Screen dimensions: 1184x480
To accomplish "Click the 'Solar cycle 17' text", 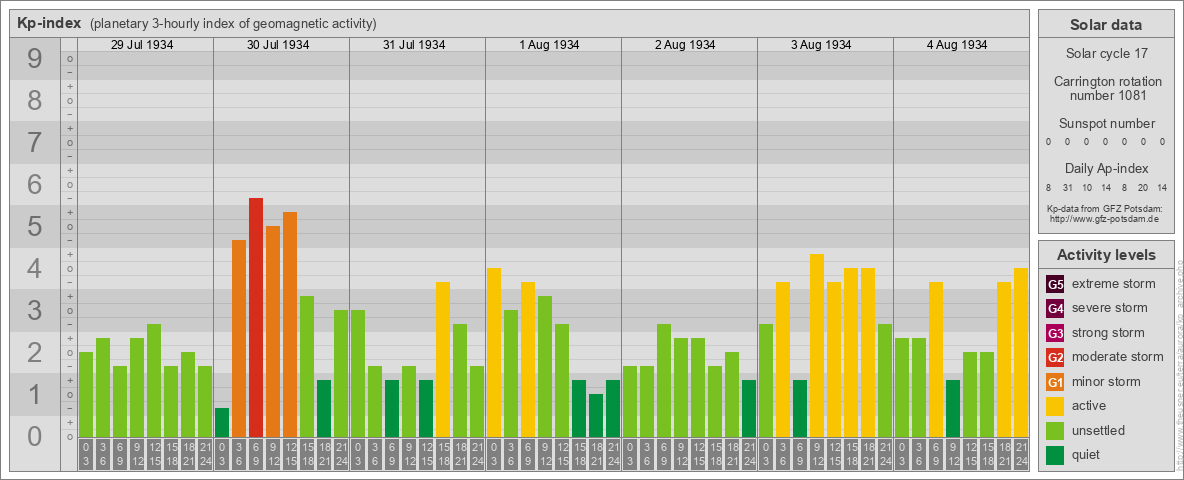I will 1105,54.
